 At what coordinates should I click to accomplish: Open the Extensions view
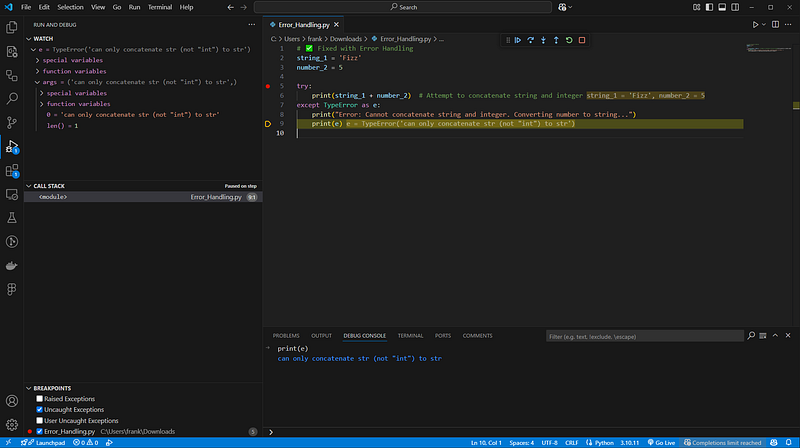click(x=12, y=170)
